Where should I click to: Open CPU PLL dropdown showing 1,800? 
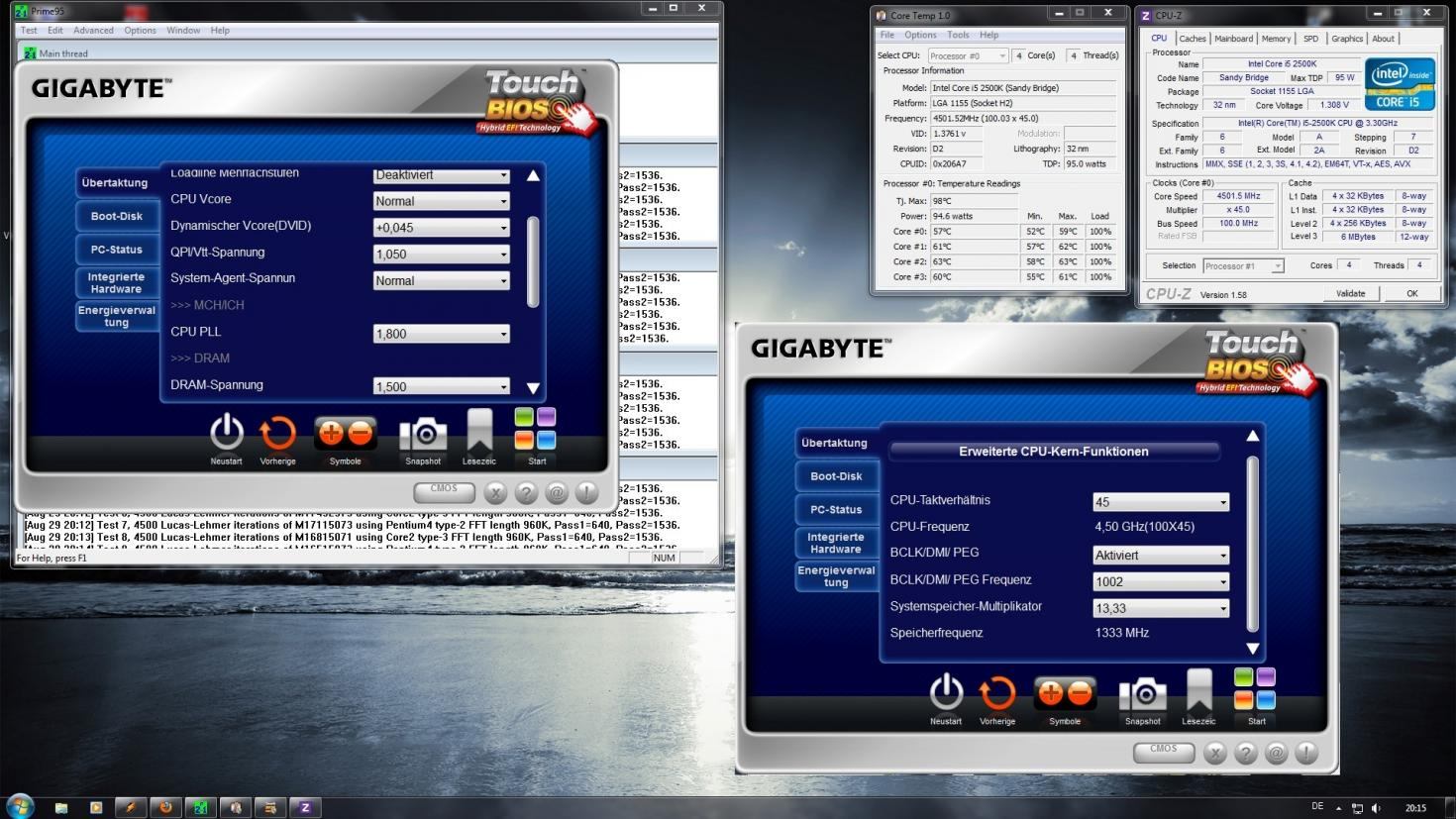pyautogui.click(x=442, y=334)
